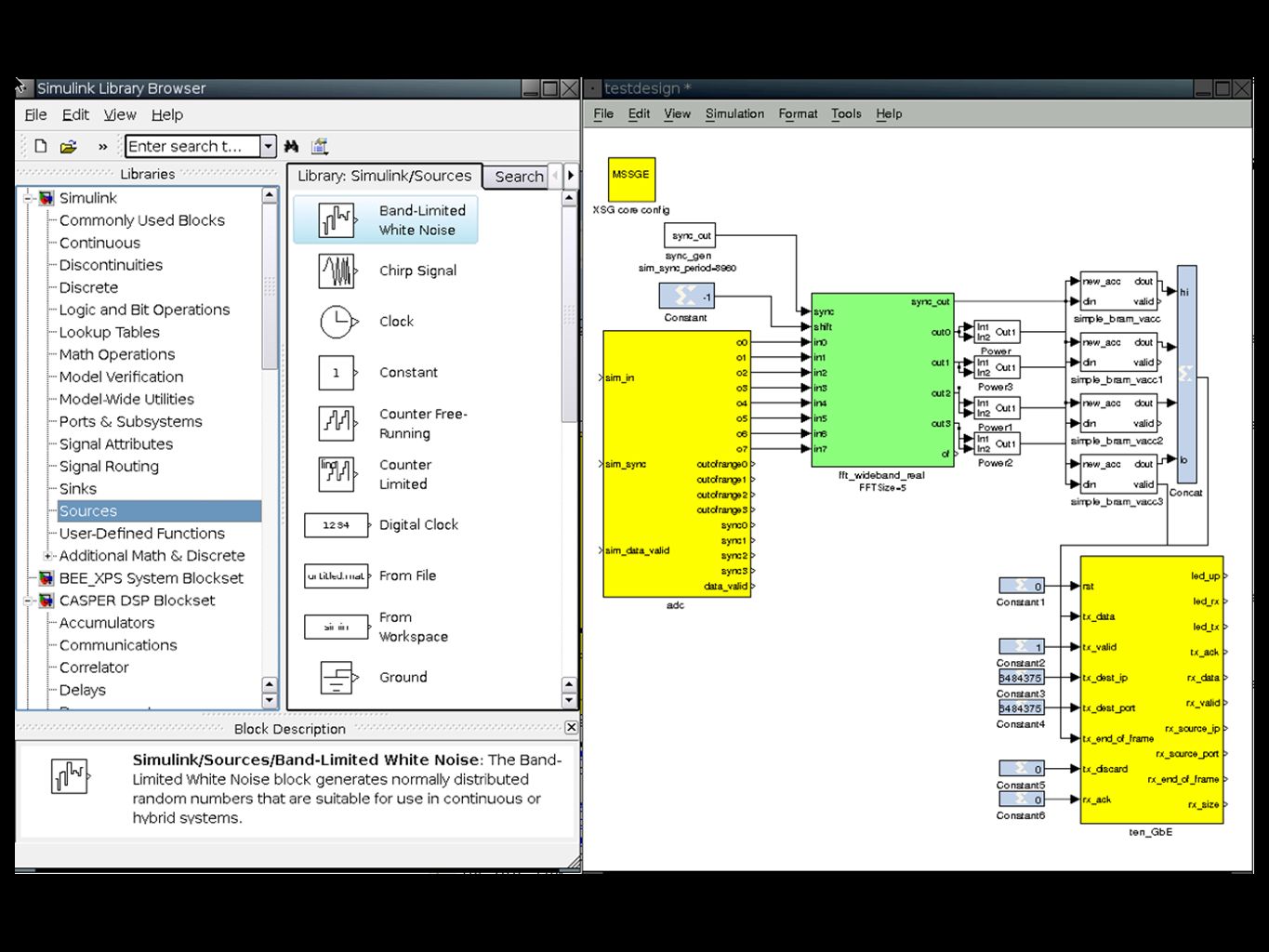The height and width of the screenshot is (952, 1269).
Task: Click library tree vertical scrollbar thumb
Action: [x=270, y=286]
